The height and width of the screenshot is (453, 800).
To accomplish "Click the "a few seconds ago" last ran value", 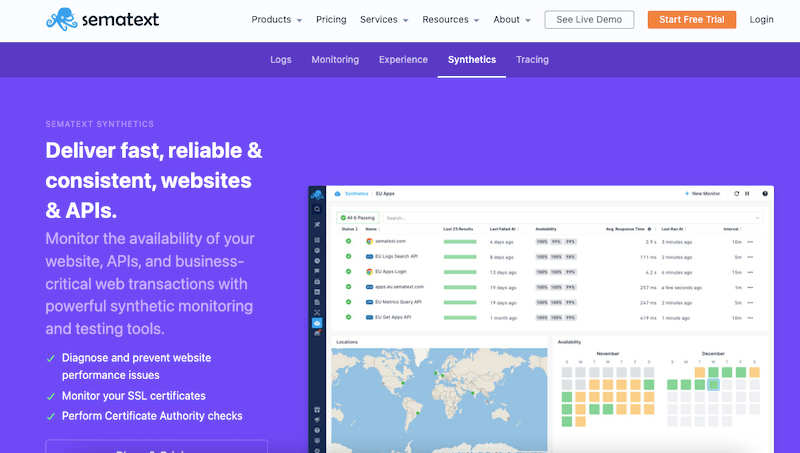I will click(x=682, y=288).
